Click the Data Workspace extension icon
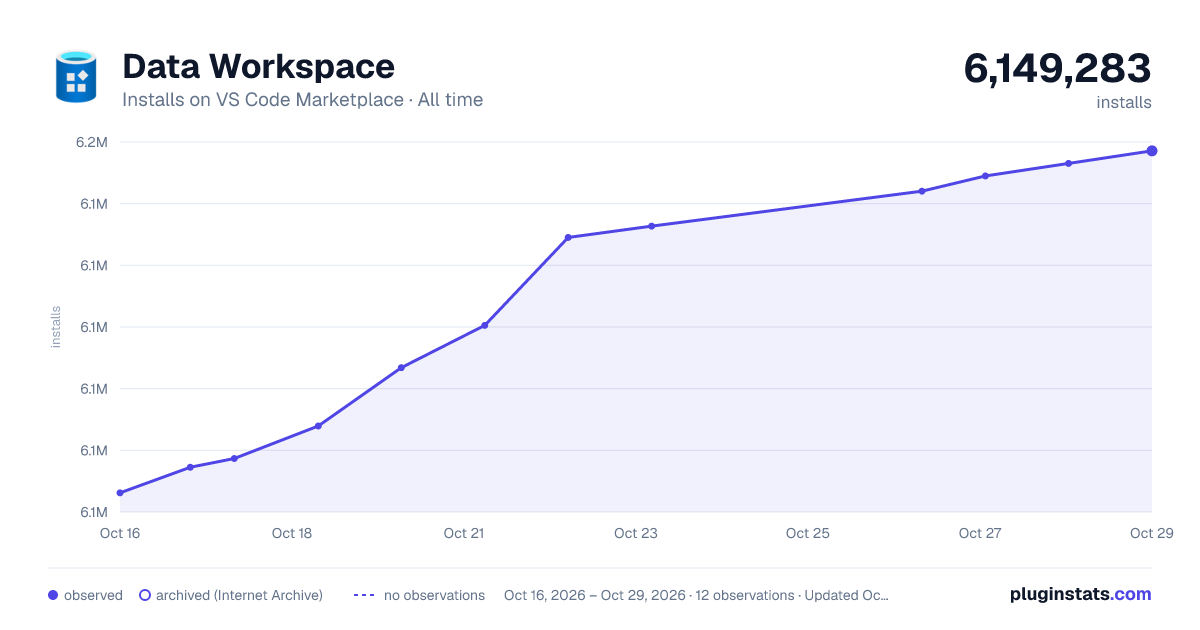Screen dimensions: 1200x630 tap(76, 76)
